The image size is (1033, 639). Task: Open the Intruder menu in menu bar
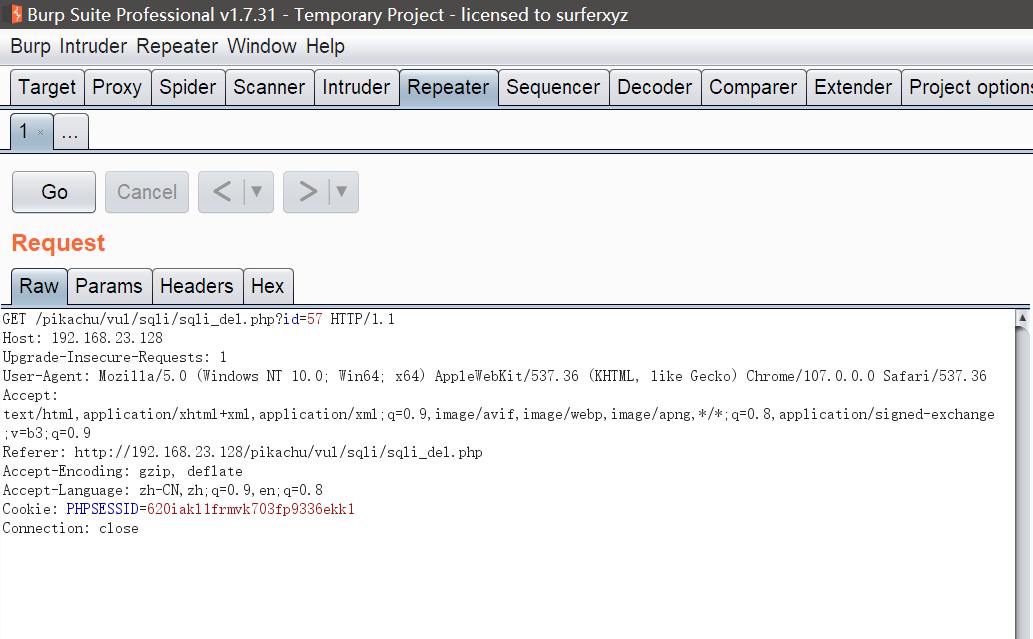tap(93, 46)
